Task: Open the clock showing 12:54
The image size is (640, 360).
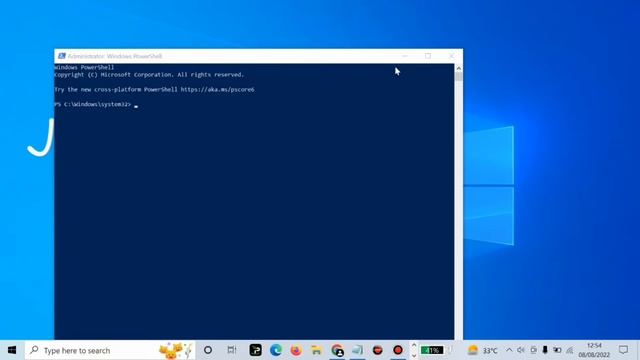Action: 594,350
